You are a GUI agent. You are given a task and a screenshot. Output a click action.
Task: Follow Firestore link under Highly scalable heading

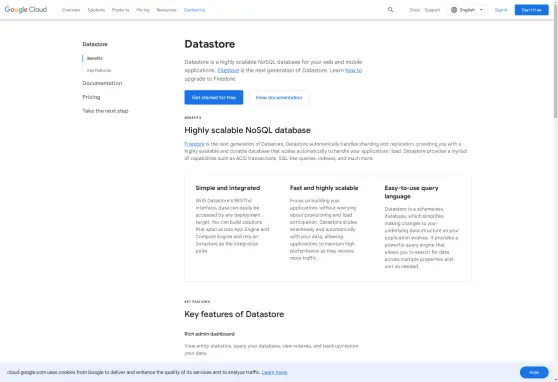click(x=194, y=144)
